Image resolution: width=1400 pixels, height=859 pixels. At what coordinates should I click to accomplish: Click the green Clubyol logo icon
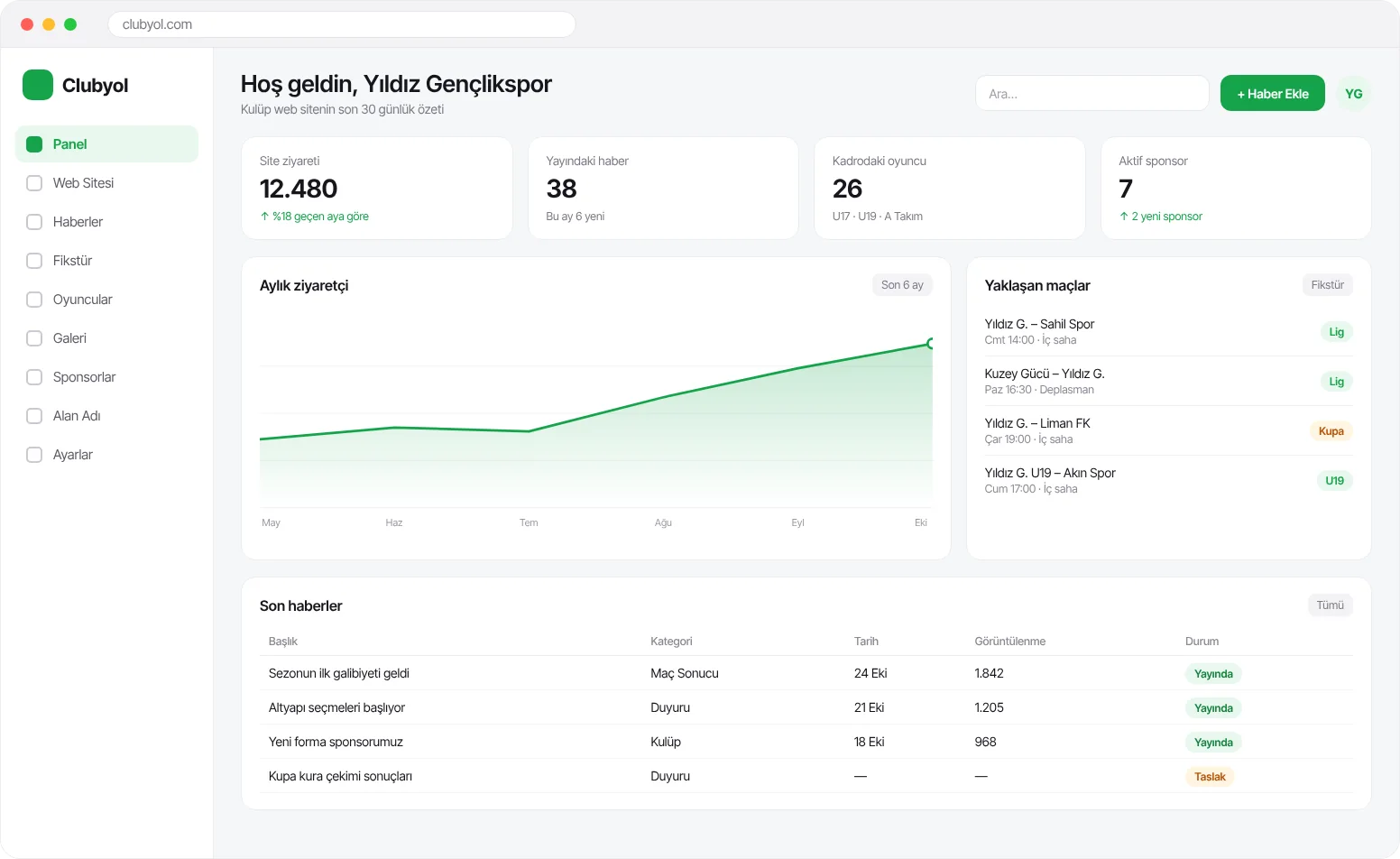38,85
